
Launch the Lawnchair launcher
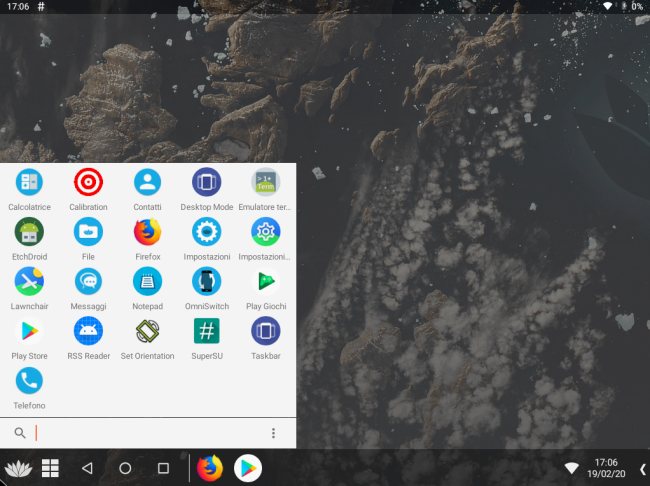point(29,282)
